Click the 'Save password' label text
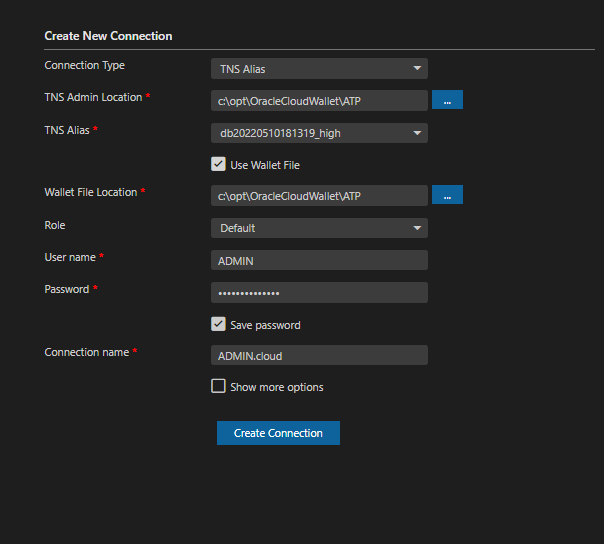 click(x=265, y=325)
